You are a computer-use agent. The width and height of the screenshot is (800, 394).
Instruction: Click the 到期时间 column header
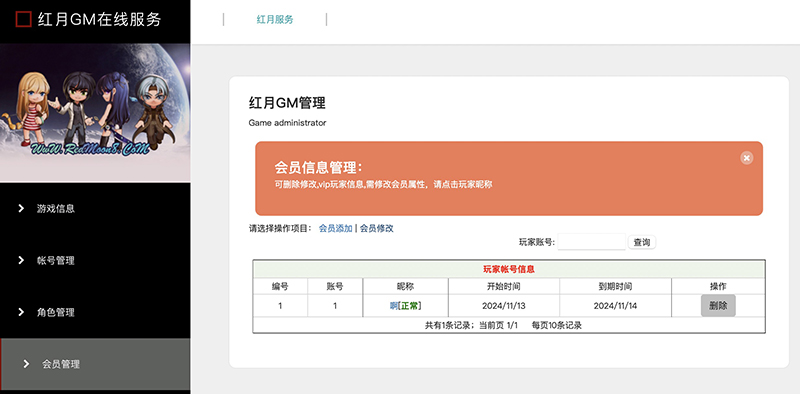(x=615, y=286)
